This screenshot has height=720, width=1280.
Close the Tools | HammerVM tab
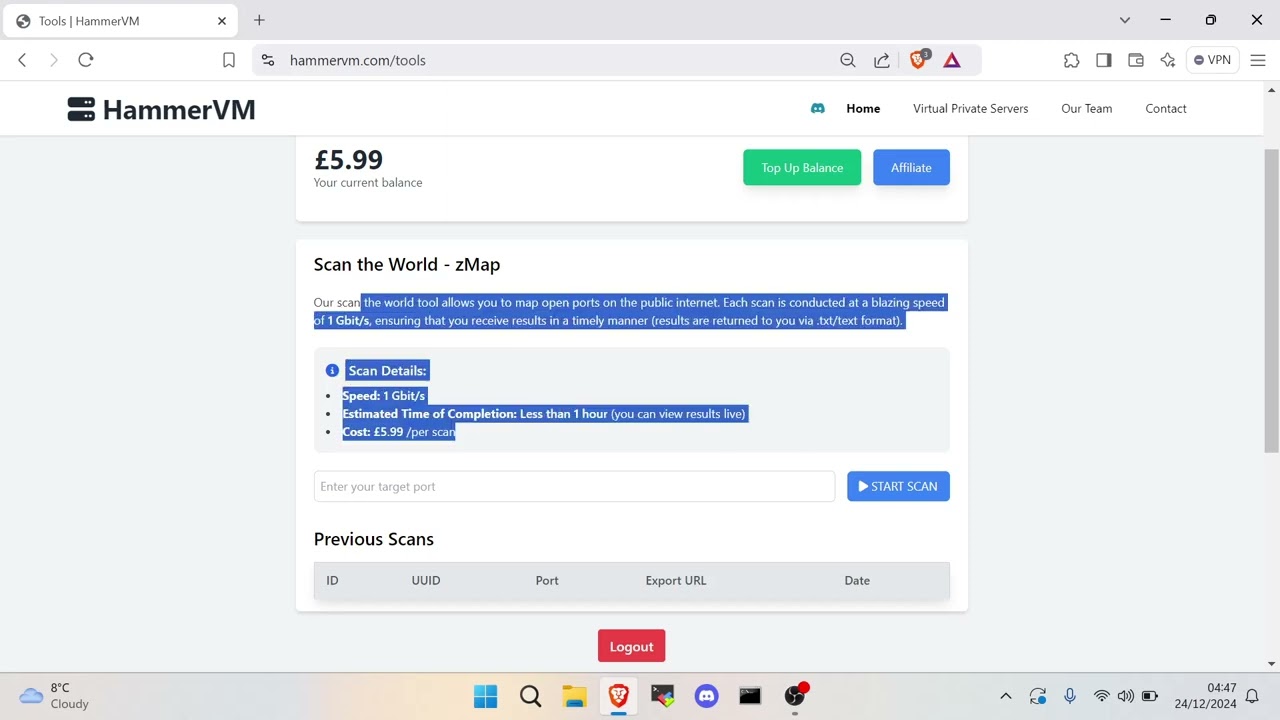click(x=222, y=20)
